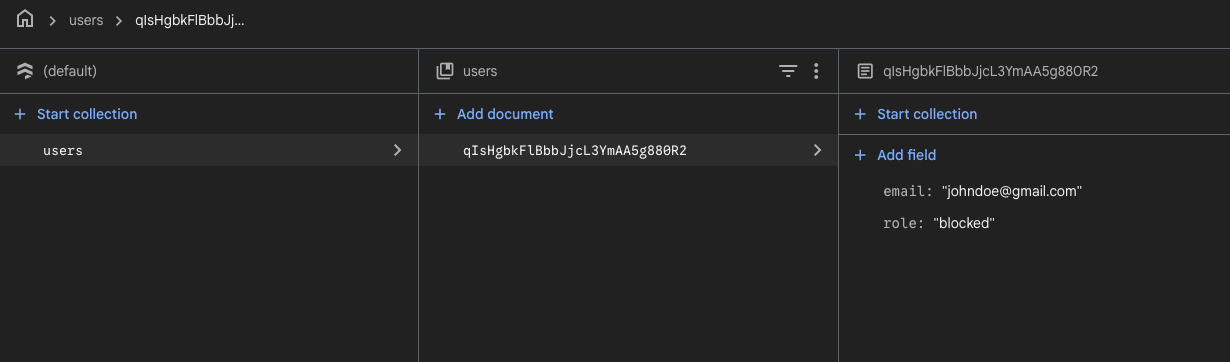Click the document icon in the right panel header
This screenshot has height=362, width=1230.
coord(865,71)
